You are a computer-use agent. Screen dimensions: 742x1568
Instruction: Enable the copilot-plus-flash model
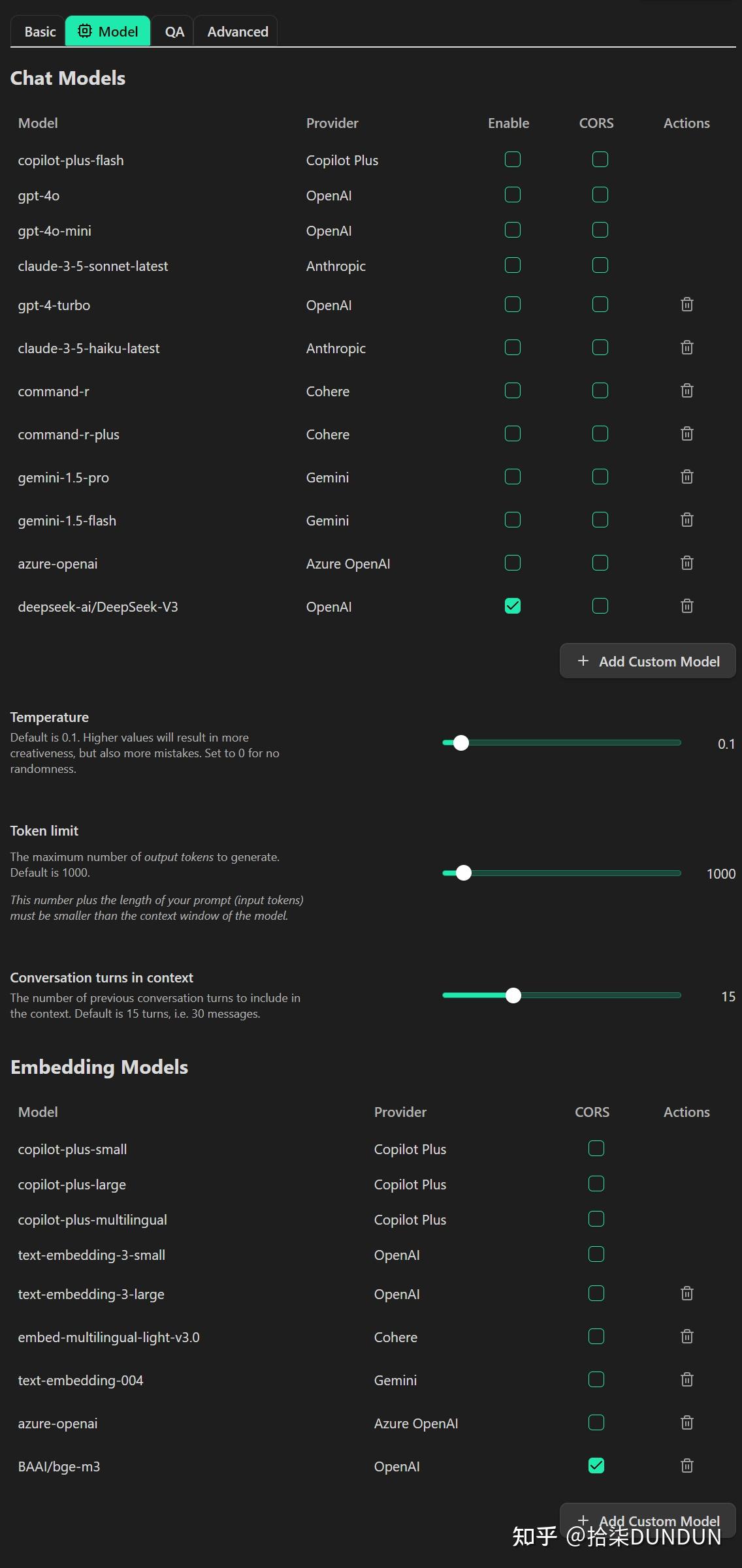[513, 159]
